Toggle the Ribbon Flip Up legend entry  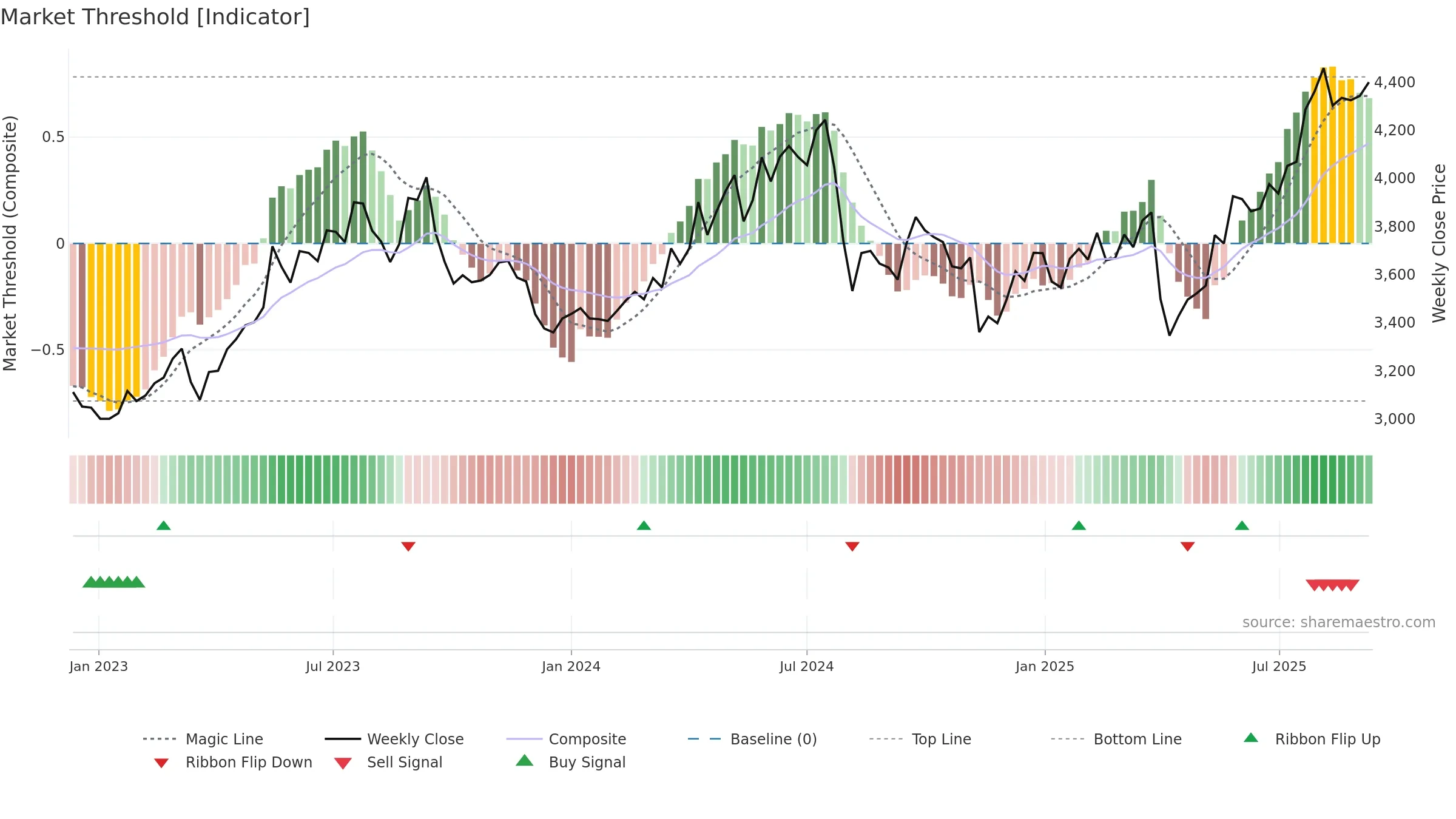1312,739
